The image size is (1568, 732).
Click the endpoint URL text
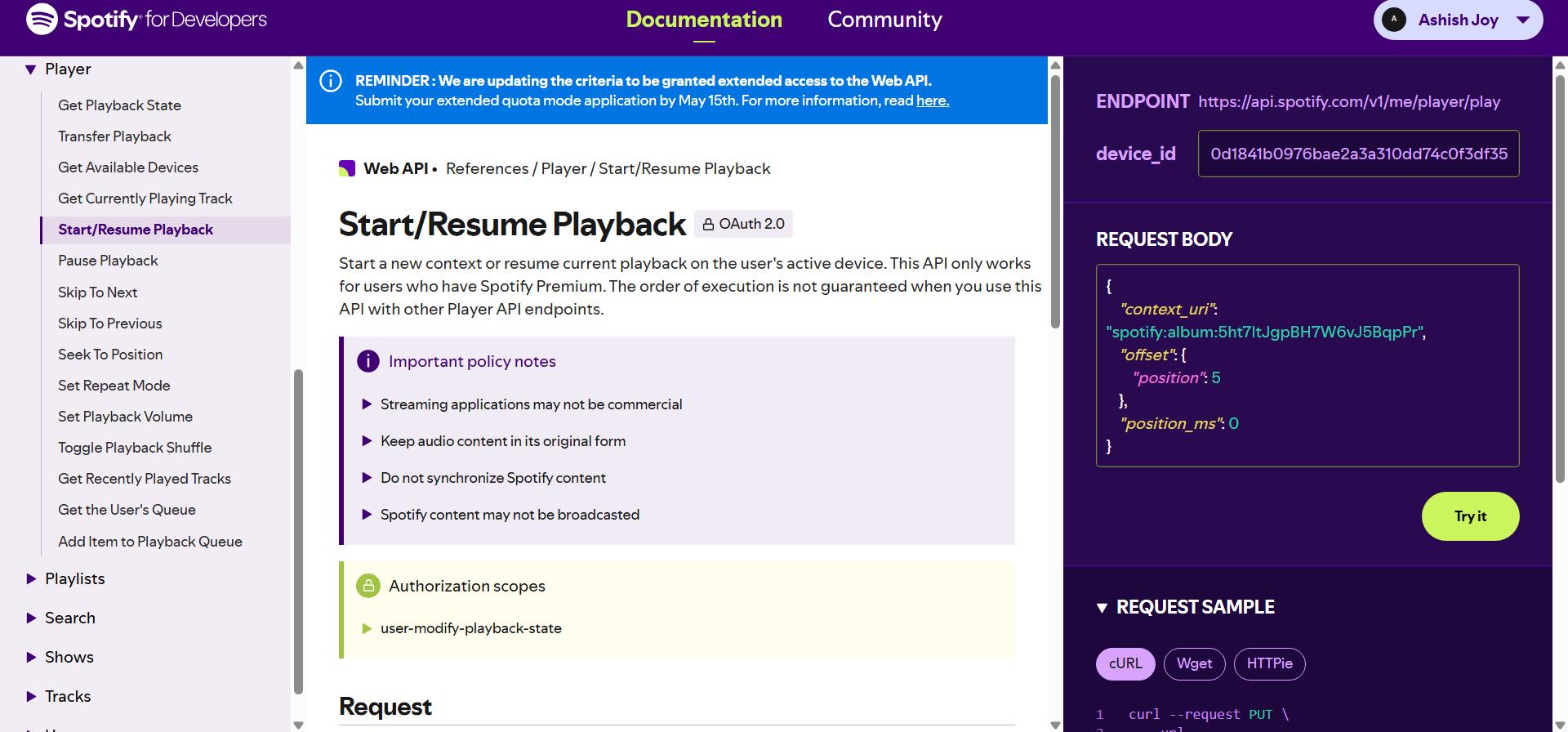1349,102
